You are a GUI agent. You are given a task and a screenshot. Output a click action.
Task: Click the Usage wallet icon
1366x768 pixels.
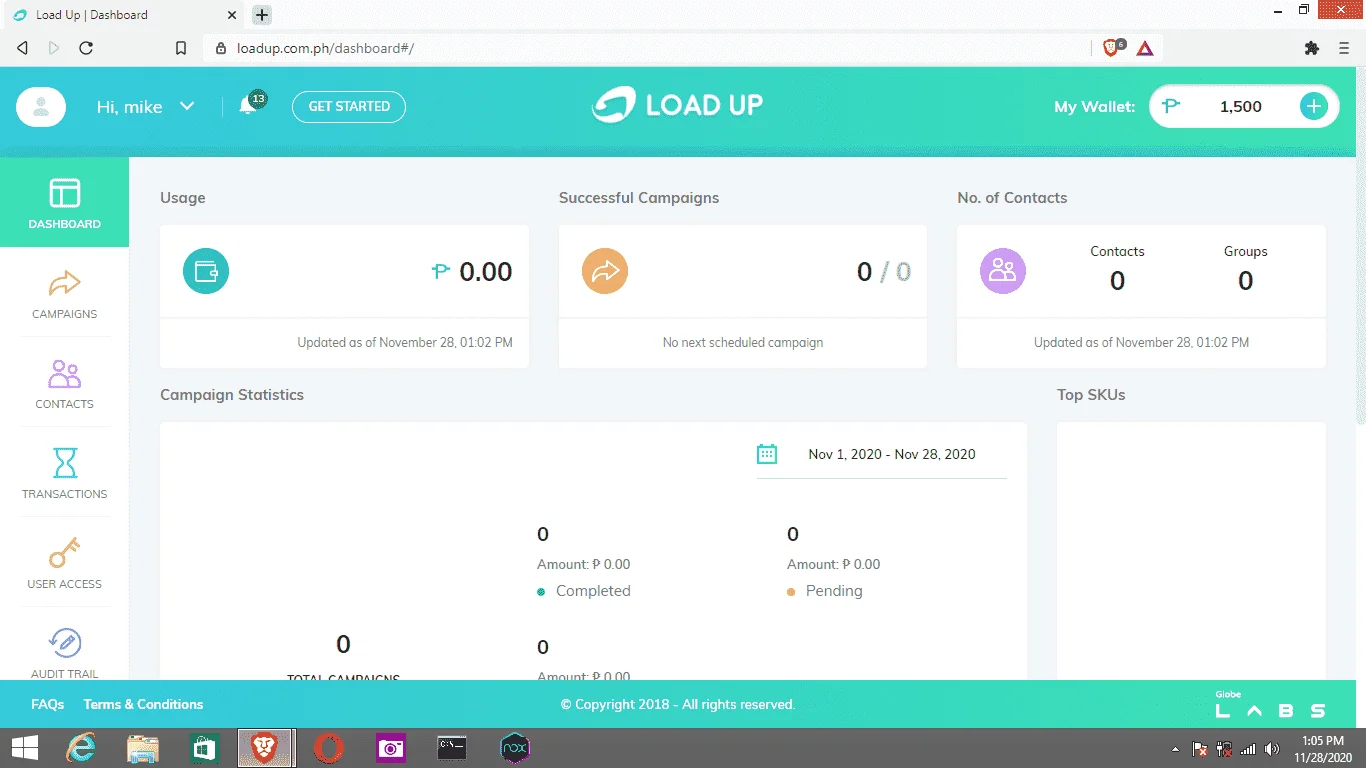point(206,271)
